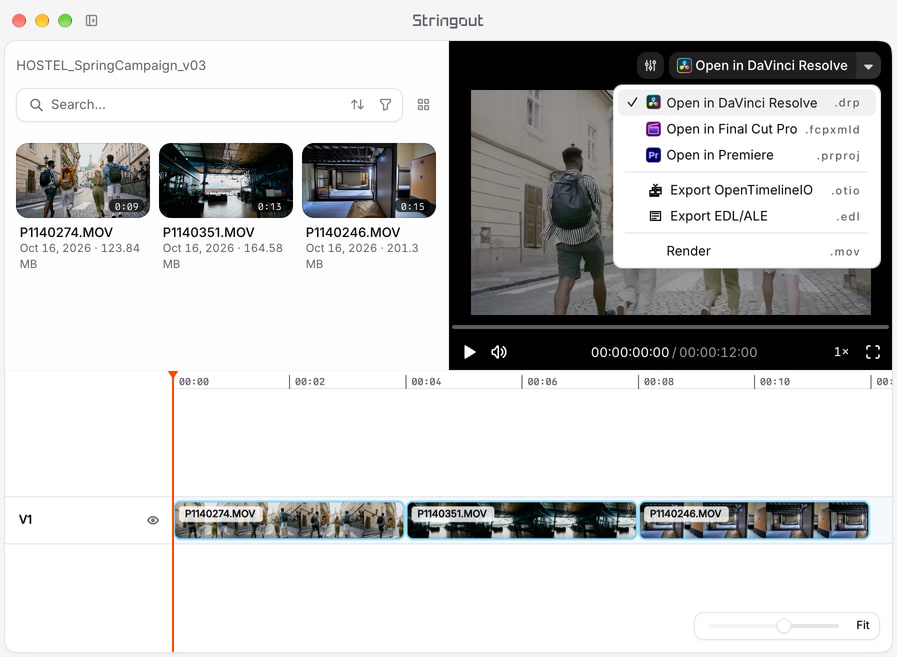Mute the preview volume
Screen dimensions: 897x657
point(499,352)
